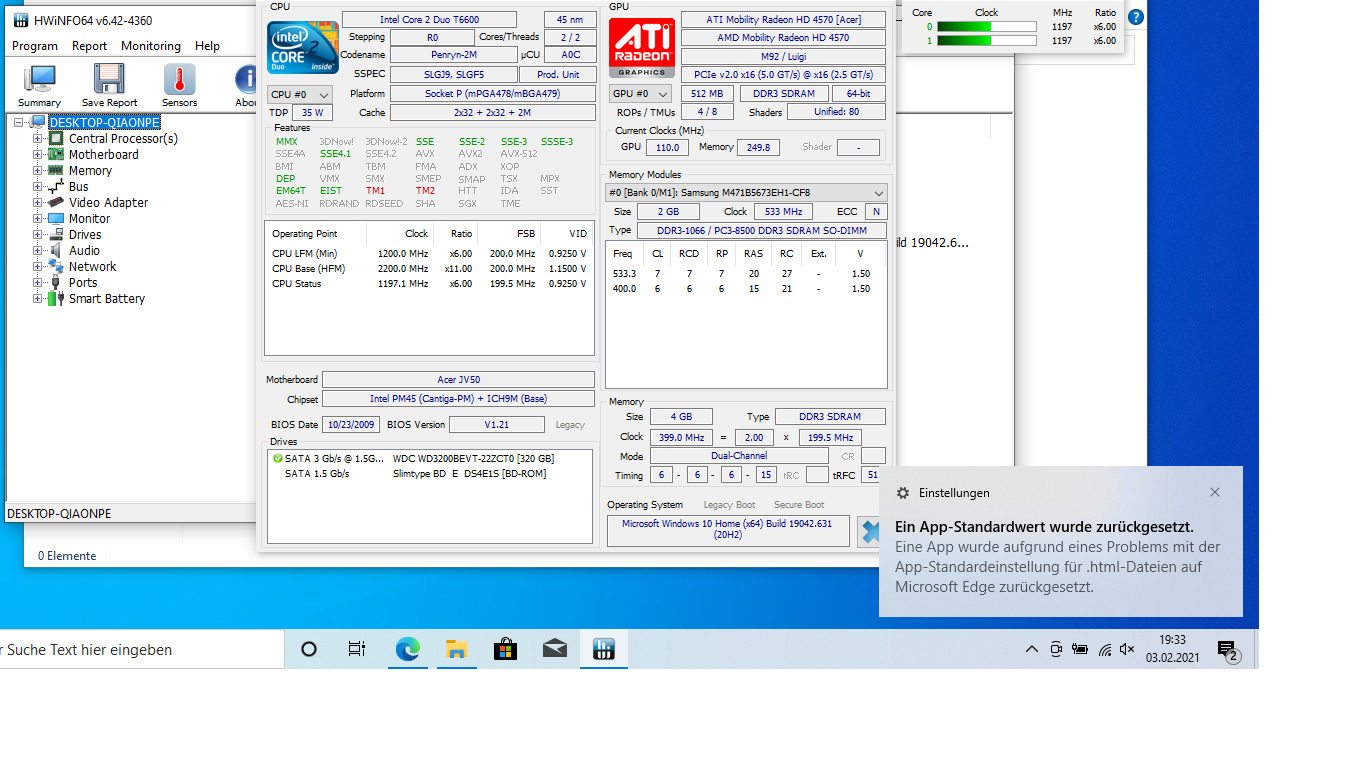The height and width of the screenshot is (768, 1366).
Task: Click the HWiNFO taskbar icon
Action: [x=603, y=649]
